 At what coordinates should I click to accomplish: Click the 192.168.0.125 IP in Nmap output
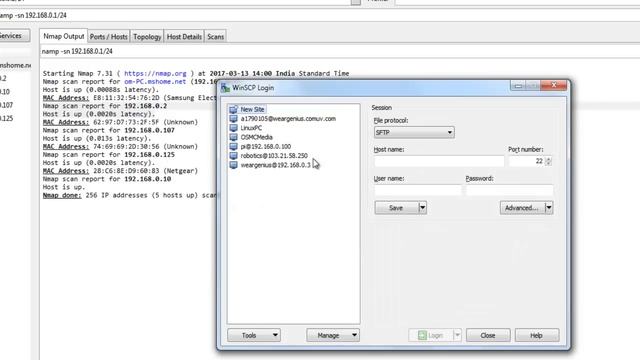pyautogui.click(x=149, y=155)
